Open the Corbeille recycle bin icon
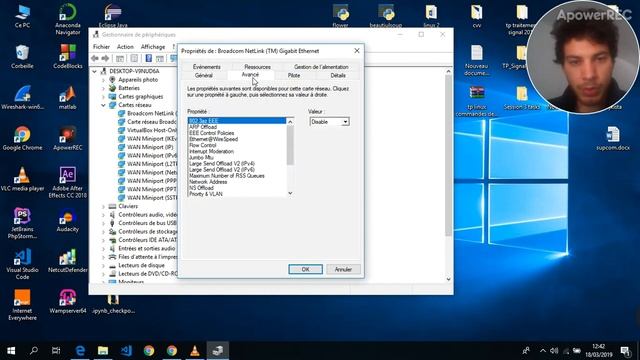Screen dimensions: 640x360 point(22,57)
